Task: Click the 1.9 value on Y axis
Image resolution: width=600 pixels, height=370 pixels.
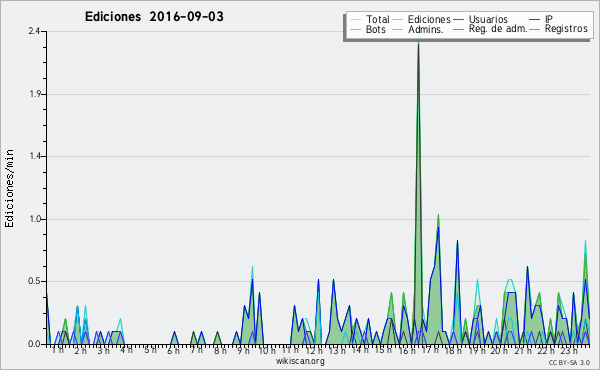Action: [35, 94]
